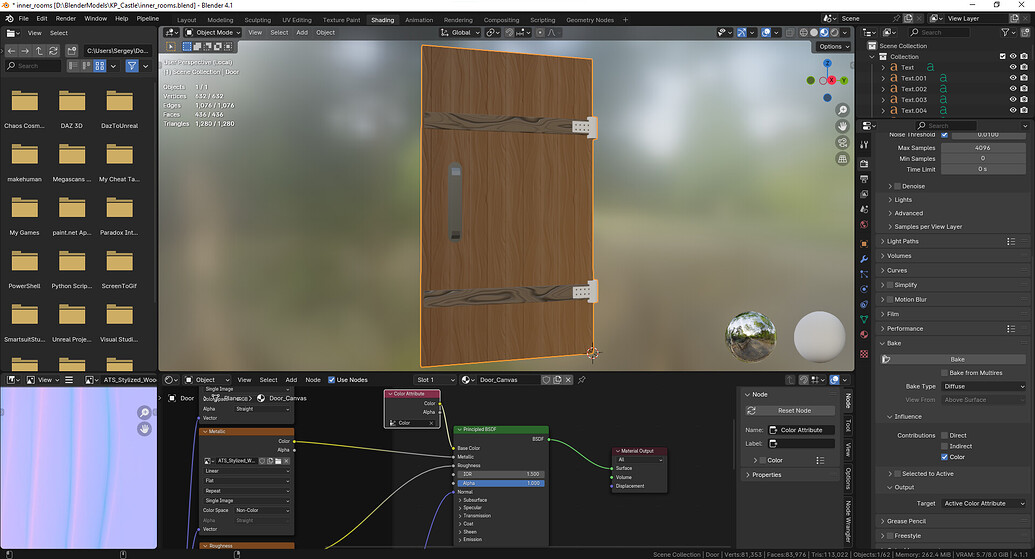Open the Scene properties tab icon
This screenshot has height=559, width=1035.
pos(864,209)
